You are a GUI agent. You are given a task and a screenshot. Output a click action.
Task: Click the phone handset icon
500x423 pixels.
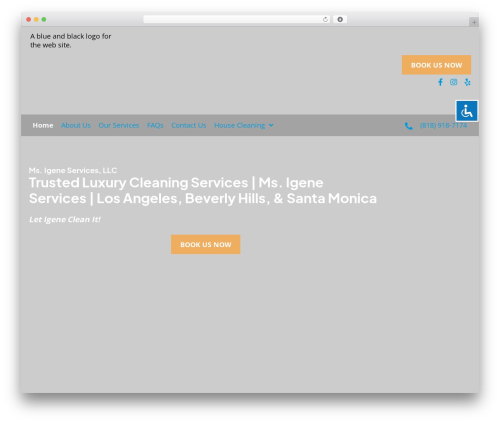click(x=408, y=126)
